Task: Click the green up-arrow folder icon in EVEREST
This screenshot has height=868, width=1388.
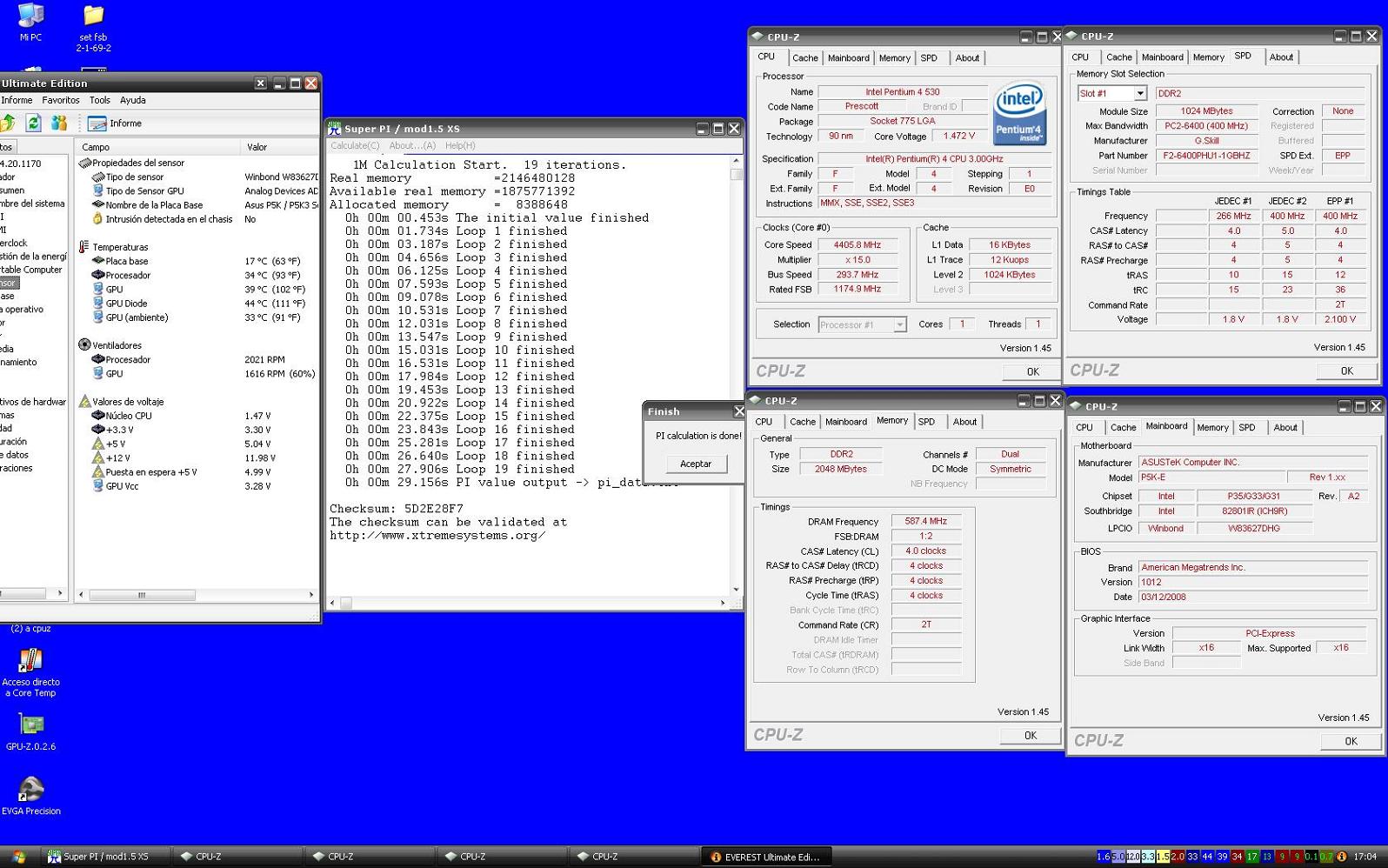Action: coord(8,123)
